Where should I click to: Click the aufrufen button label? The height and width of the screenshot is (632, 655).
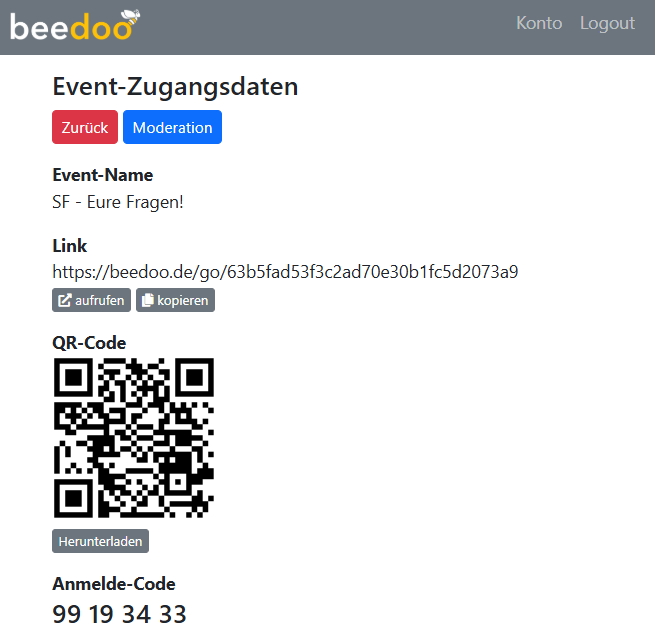(x=99, y=300)
